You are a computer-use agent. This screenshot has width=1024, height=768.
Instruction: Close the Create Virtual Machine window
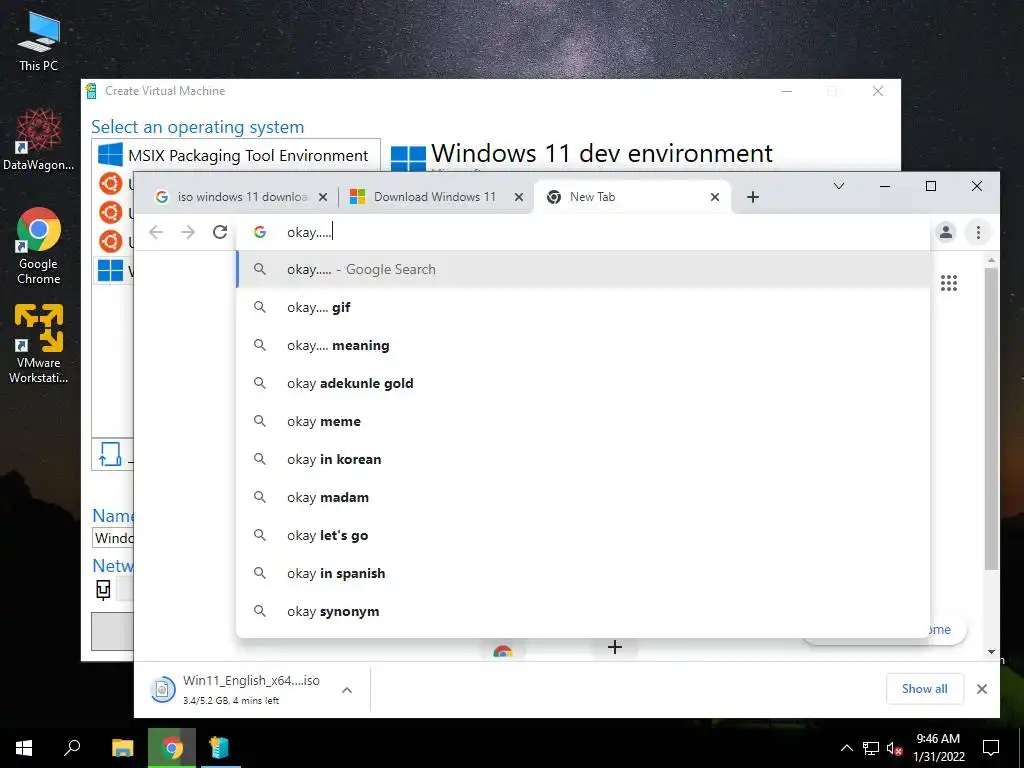(x=878, y=91)
